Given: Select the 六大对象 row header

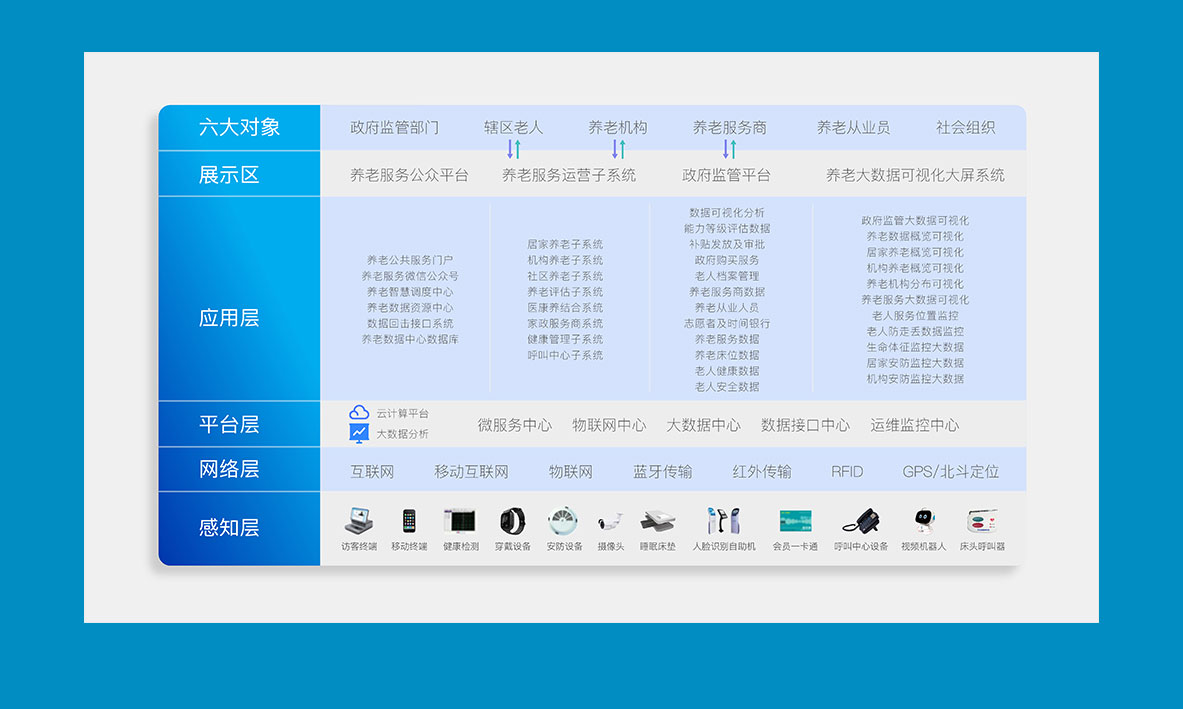Looking at the screenshot, I should click(x=239, y=127).
